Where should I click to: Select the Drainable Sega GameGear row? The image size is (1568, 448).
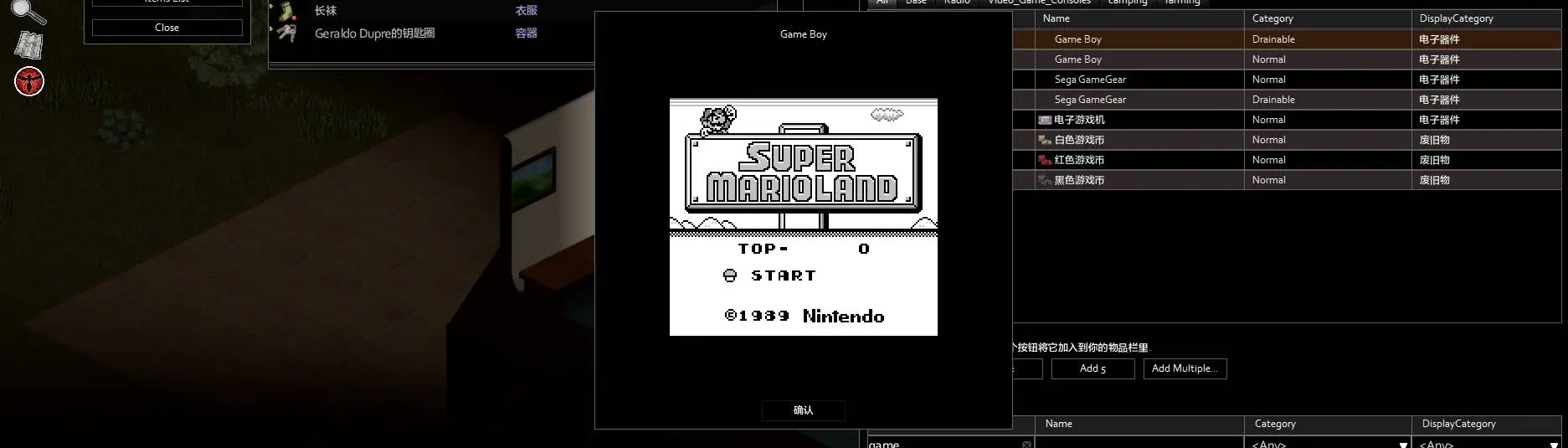tap(1288, 100)
